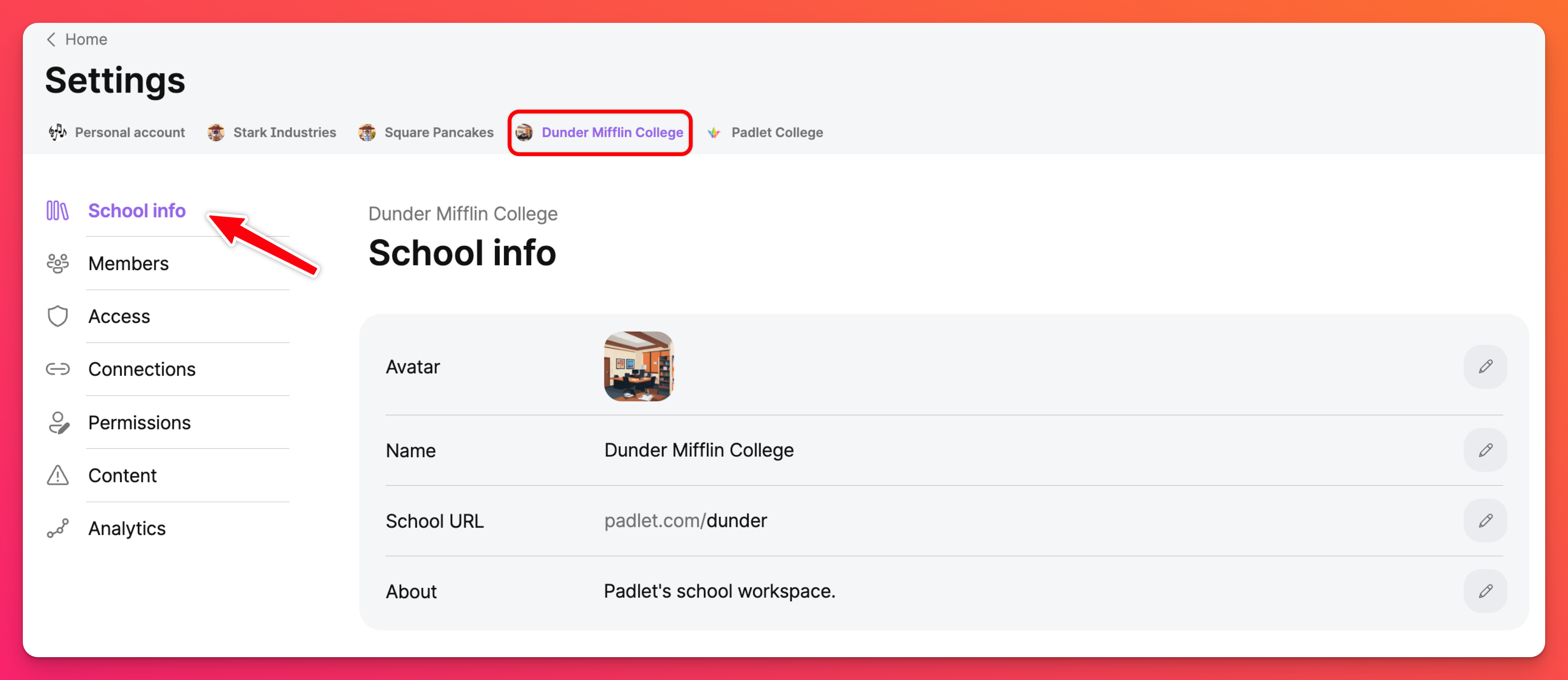This screenshot has width=1568, height=680.
Task: Click the Permissions user-edit icon
Action: [58, 423]
